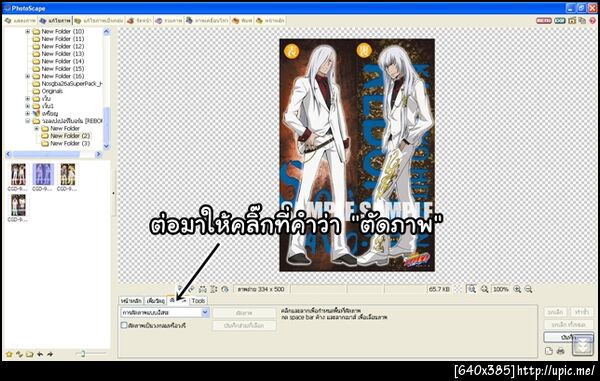600x381 pixels.
Task: Expand the plain New Folder child node
Action: click(x=36, y=129)
